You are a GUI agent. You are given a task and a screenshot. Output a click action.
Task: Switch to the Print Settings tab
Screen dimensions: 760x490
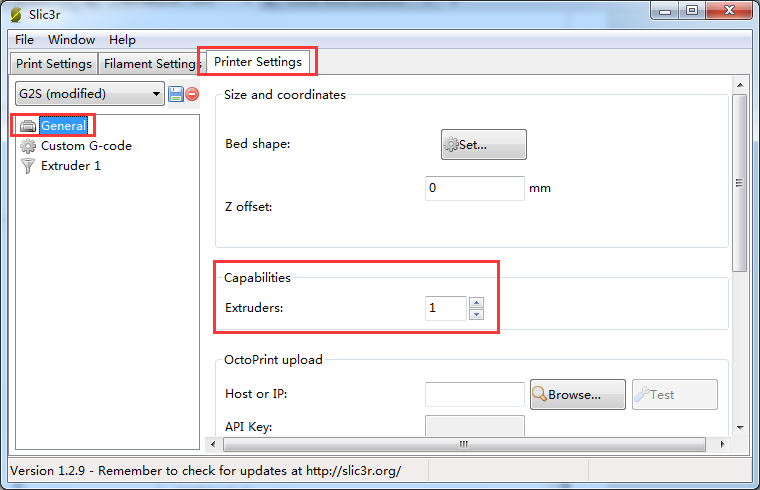click(x=54, y=63)
